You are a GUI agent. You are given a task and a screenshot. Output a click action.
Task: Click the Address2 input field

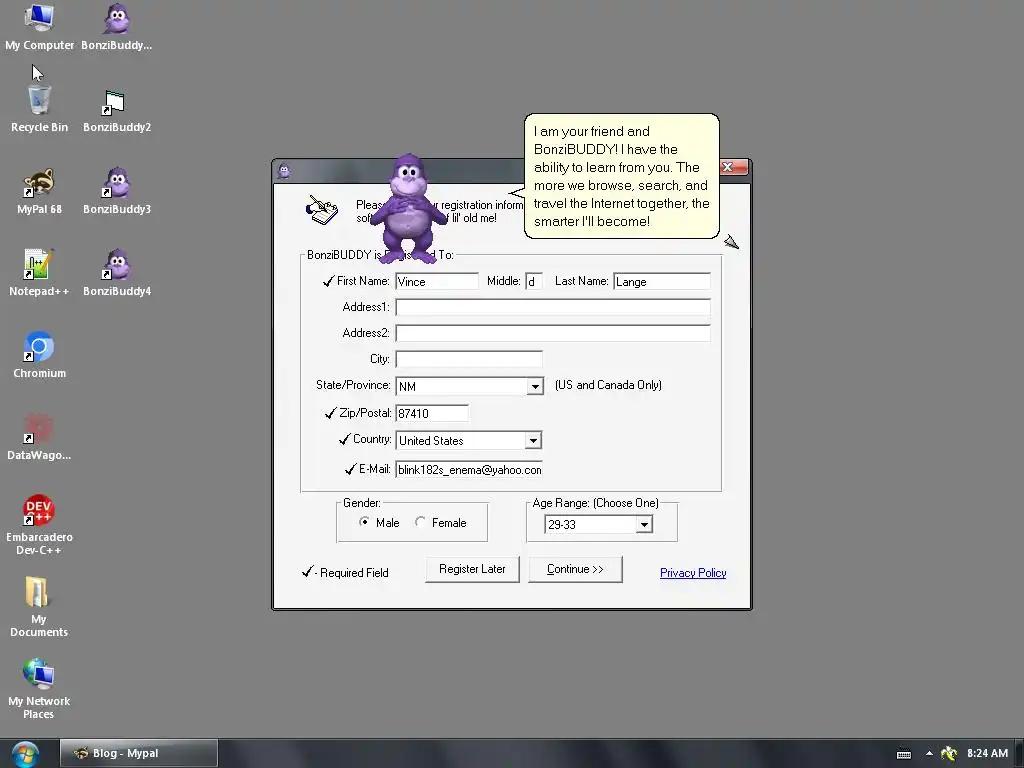552,334
